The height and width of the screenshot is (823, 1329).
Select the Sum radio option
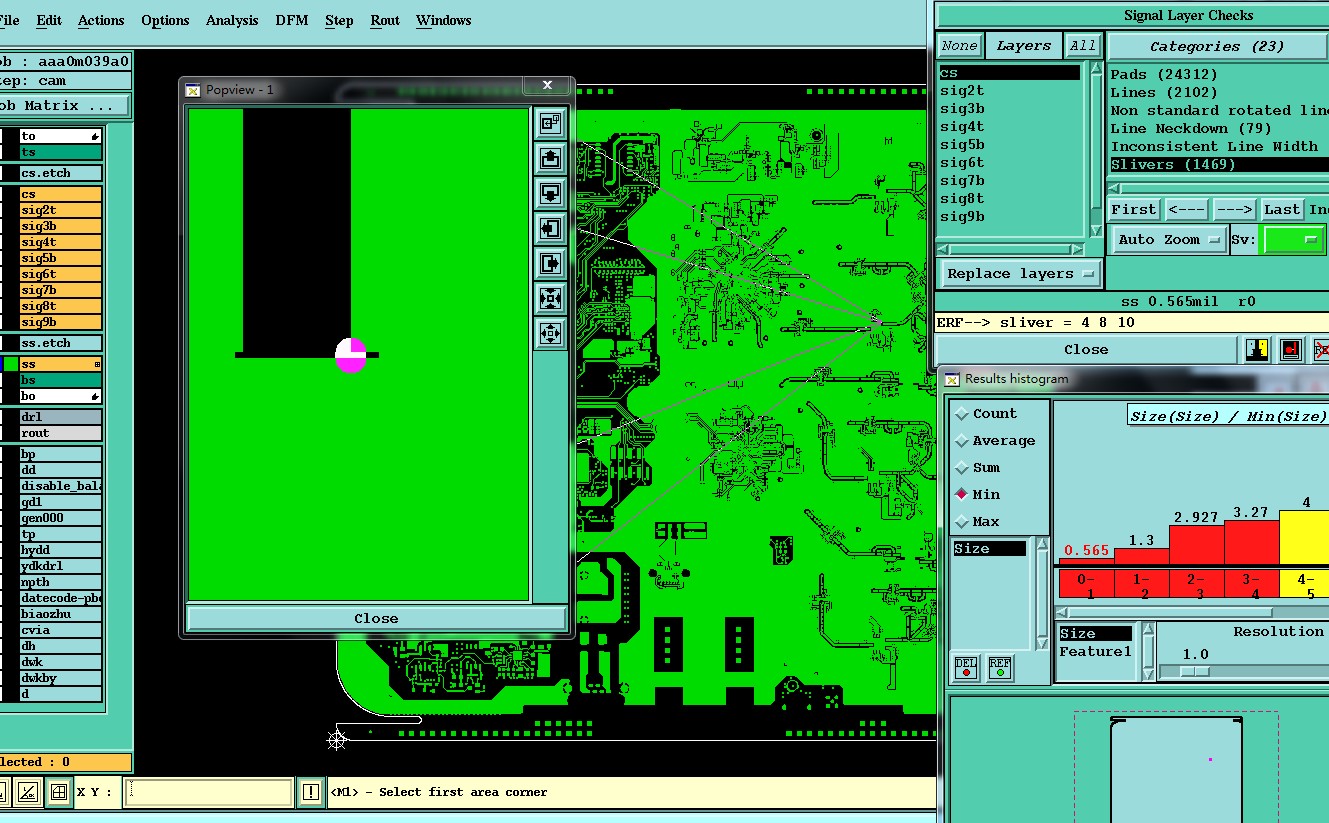(977, 468)
